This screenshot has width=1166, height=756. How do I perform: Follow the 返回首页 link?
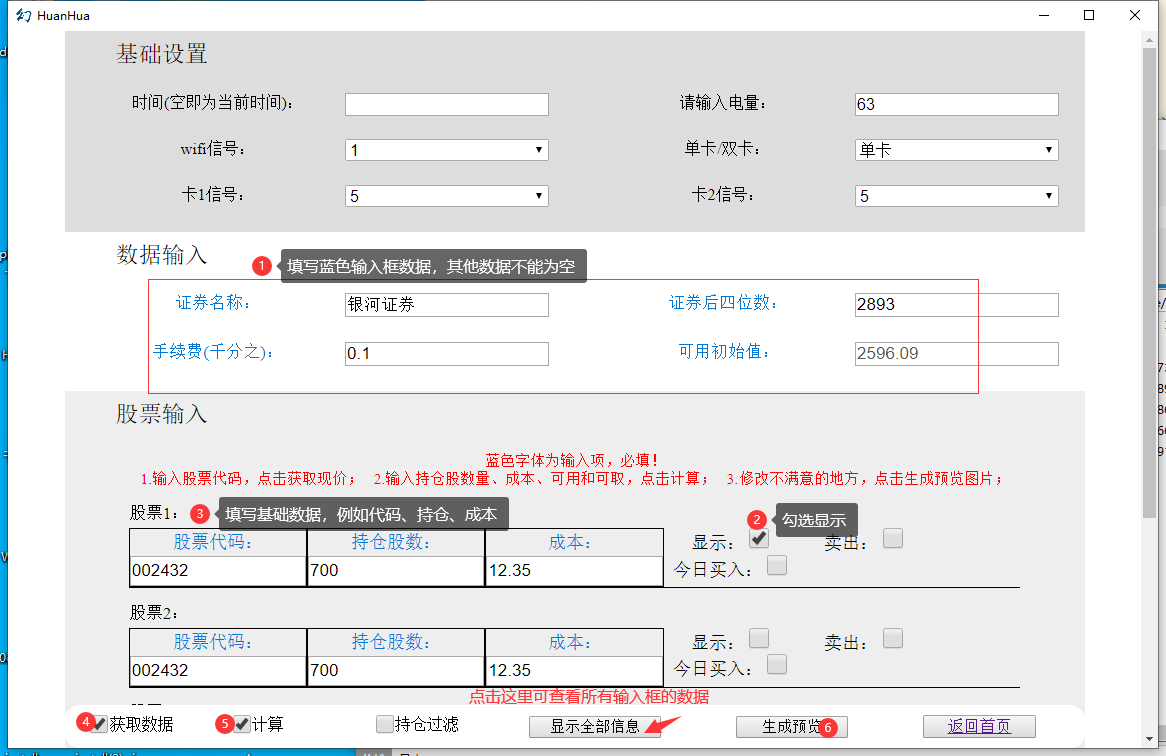click(979, 727)
